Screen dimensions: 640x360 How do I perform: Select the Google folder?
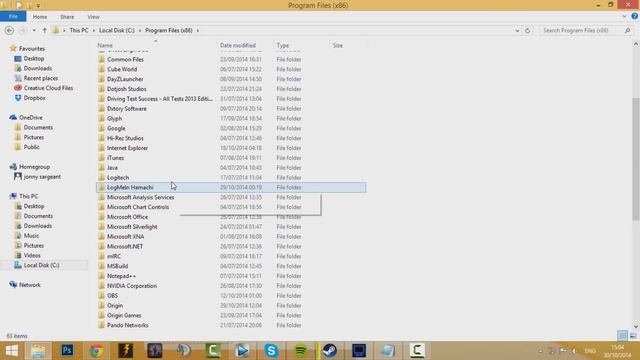[116, 129]
